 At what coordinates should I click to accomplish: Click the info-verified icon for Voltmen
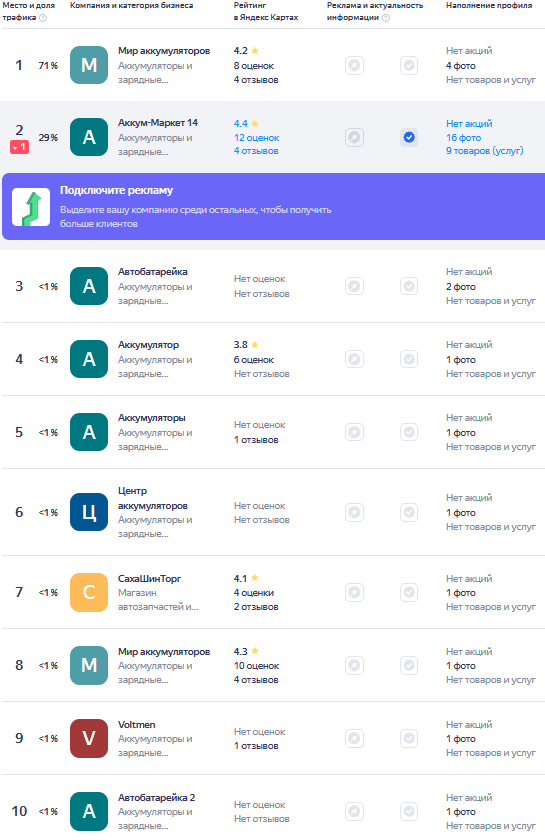tap(409, 738)
